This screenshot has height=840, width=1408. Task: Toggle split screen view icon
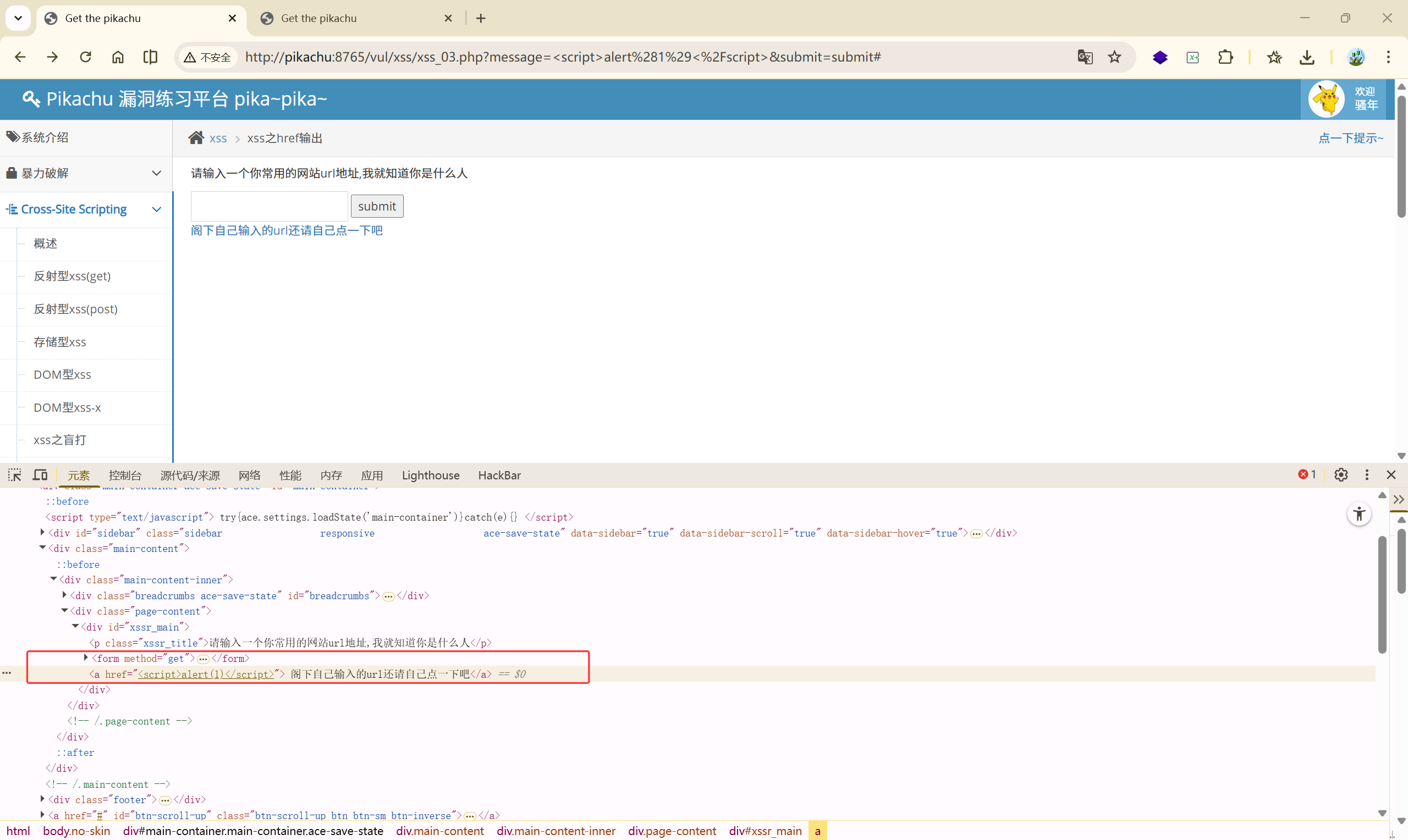(x=150, y=57)
